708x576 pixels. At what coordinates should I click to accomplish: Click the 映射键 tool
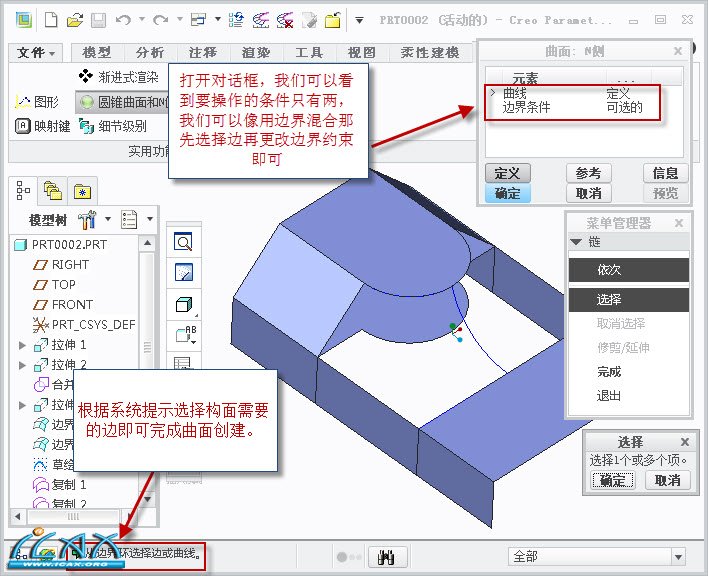42,126
